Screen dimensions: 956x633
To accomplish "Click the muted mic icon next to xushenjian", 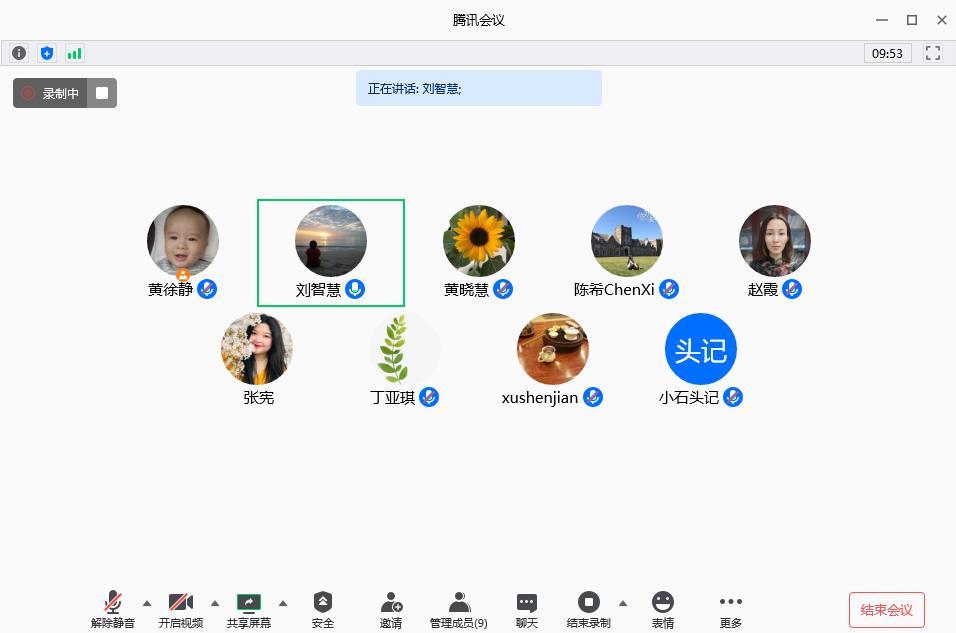I will [x=593, y=397].
